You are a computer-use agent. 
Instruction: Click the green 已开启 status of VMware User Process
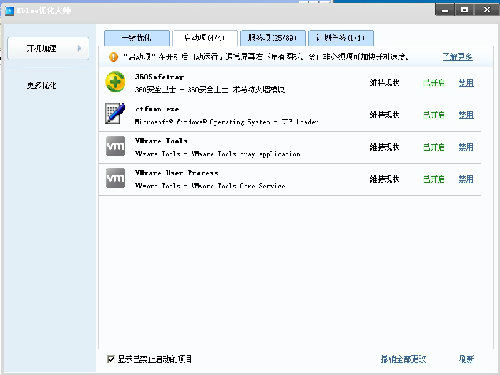point(434,179)
